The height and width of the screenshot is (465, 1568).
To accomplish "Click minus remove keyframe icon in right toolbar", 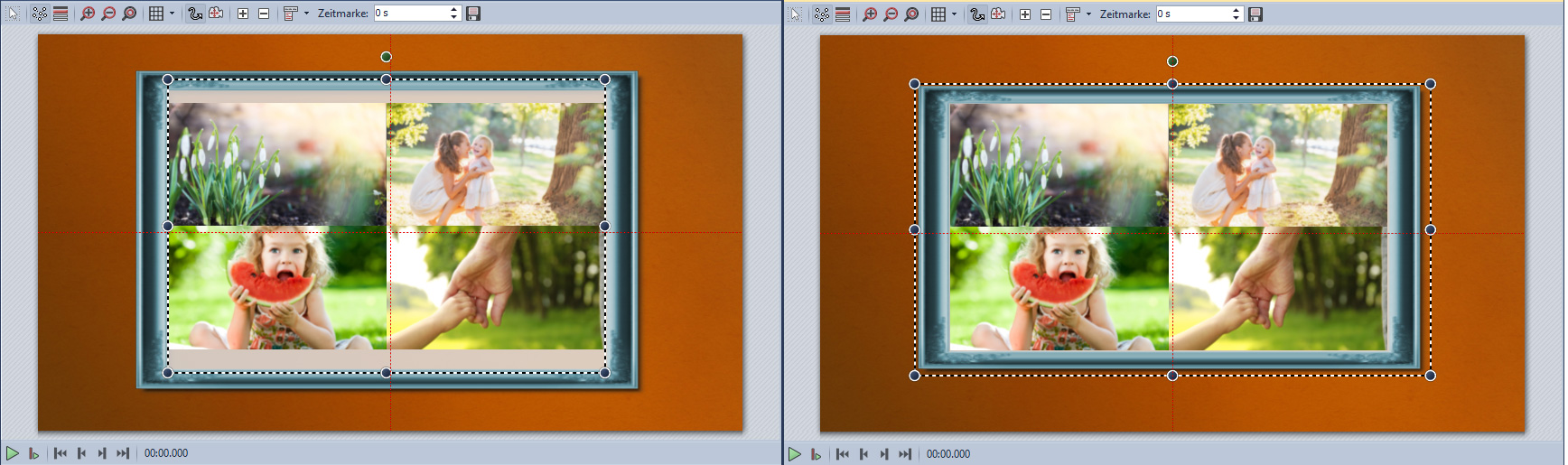I will tap(1046, 14).
